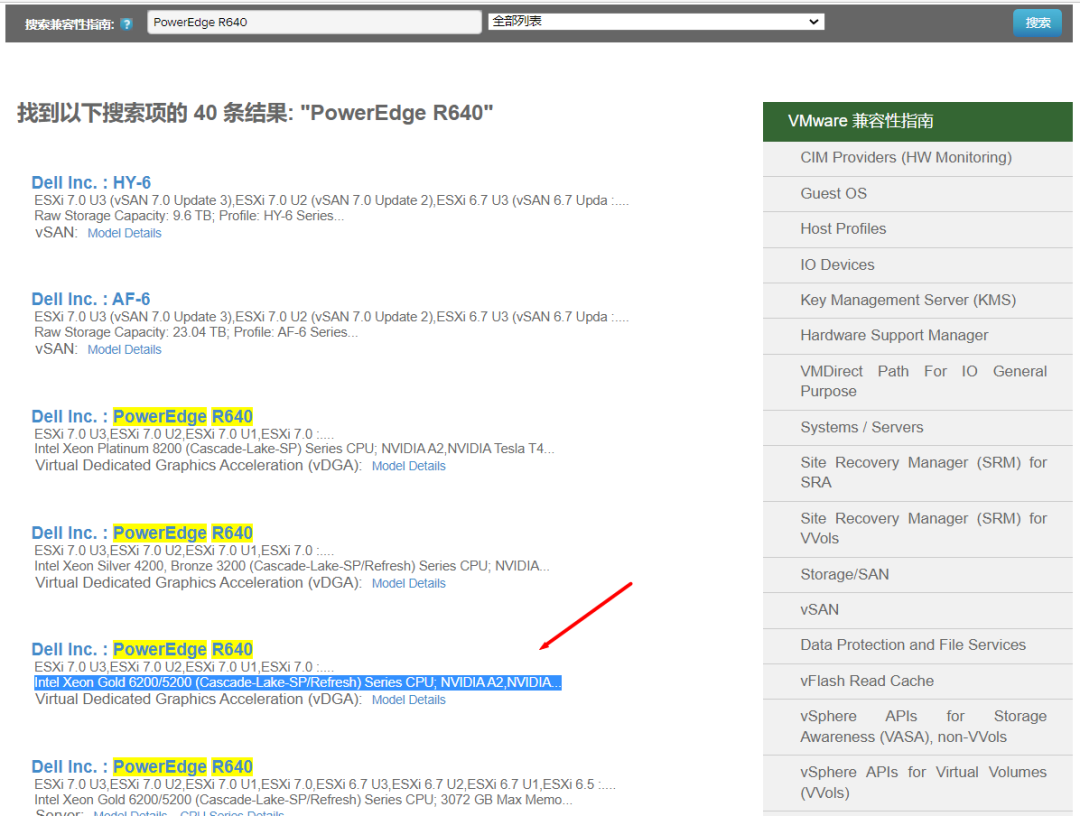Select Guest OS in compatibility guide sidebar
Image resolution: width=1080 pixels, height=816 pixels.
pyautogui.click(x=917, y=193)
